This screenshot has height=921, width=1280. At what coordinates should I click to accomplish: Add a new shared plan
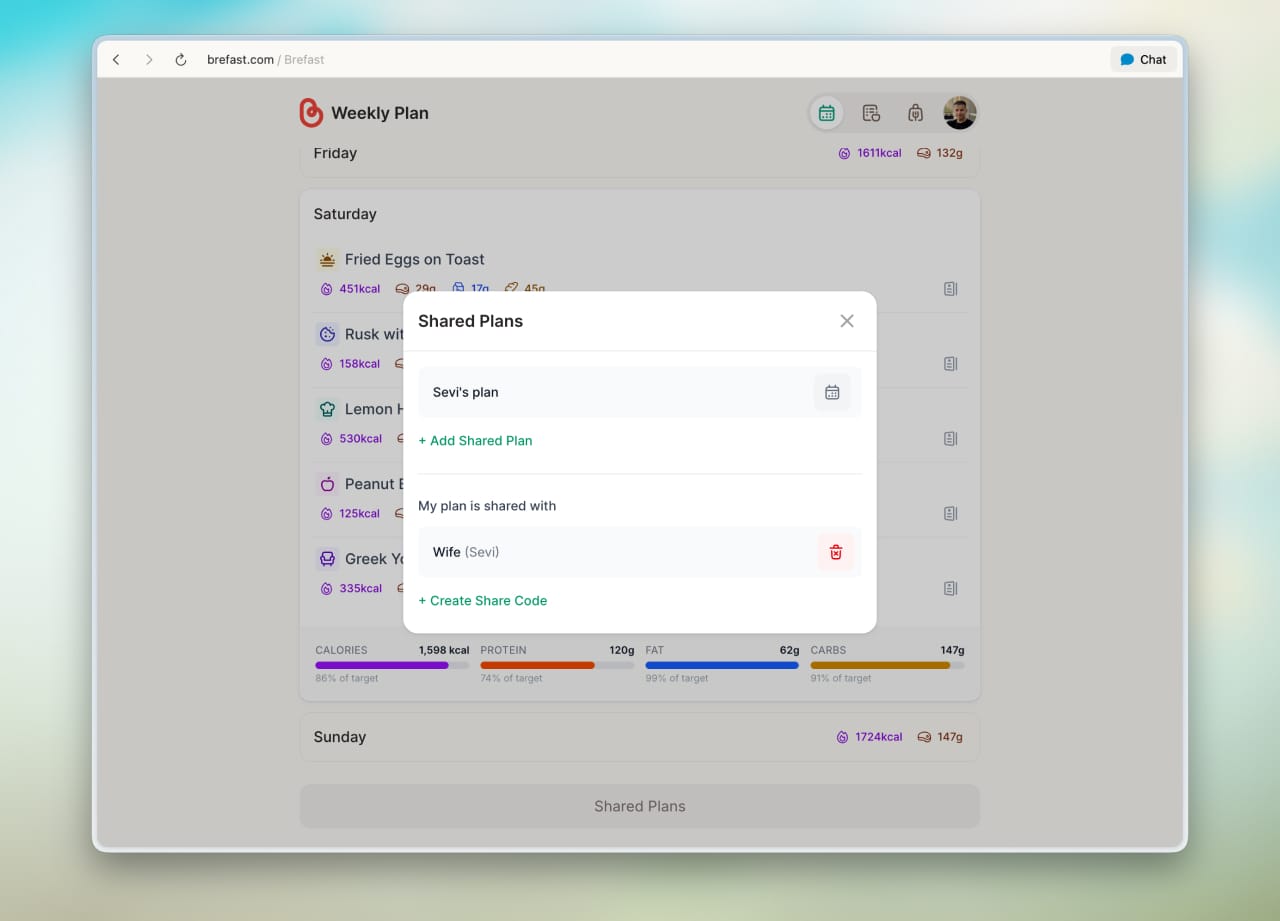click(x=475, y=440)
